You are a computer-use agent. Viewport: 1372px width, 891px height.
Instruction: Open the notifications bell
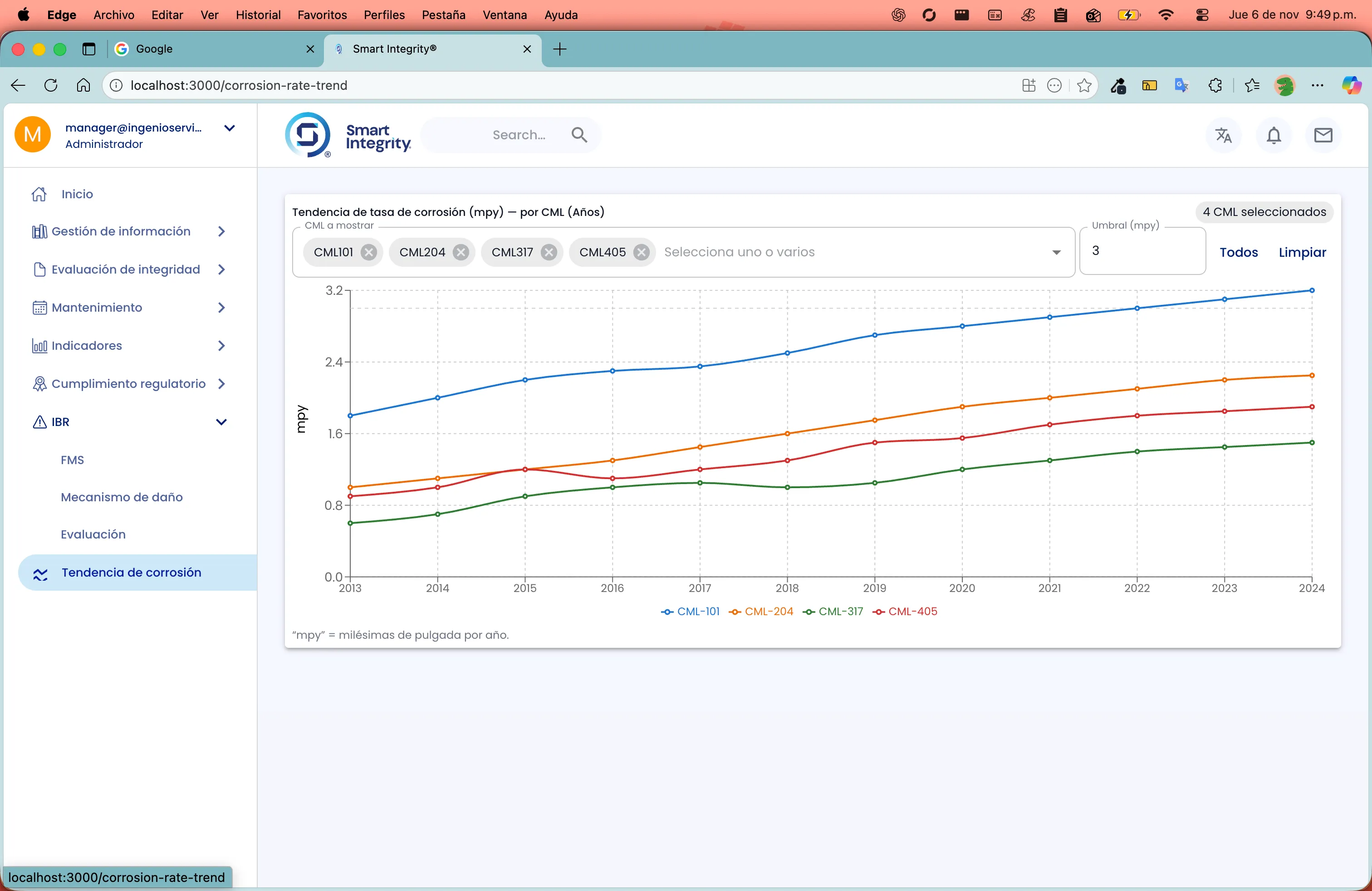click(1274, 136)
